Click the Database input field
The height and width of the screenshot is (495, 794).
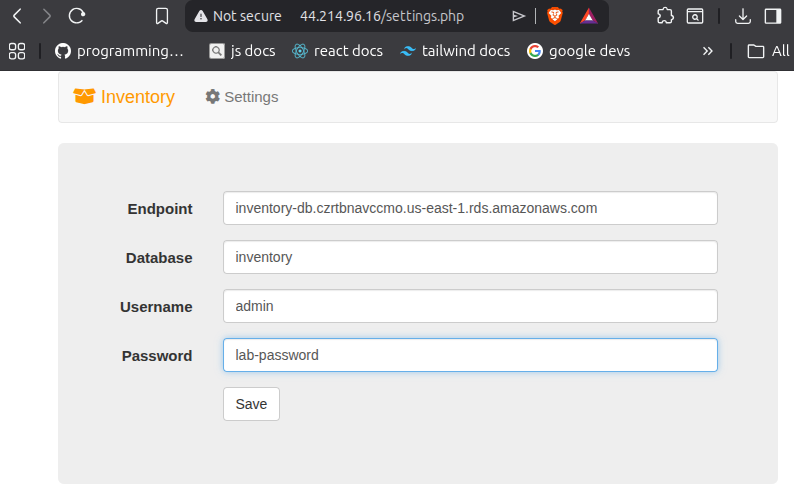(470, 257)
